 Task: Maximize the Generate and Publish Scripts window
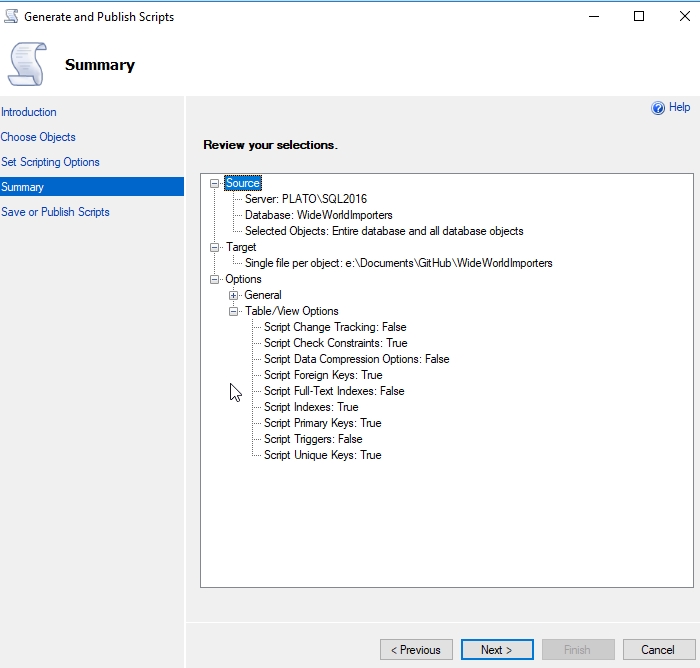[x=639, y=16]
